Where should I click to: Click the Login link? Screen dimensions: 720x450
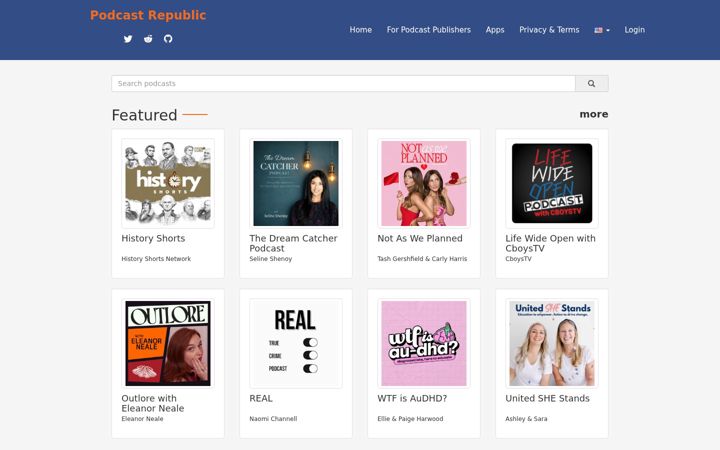(635, 30)
